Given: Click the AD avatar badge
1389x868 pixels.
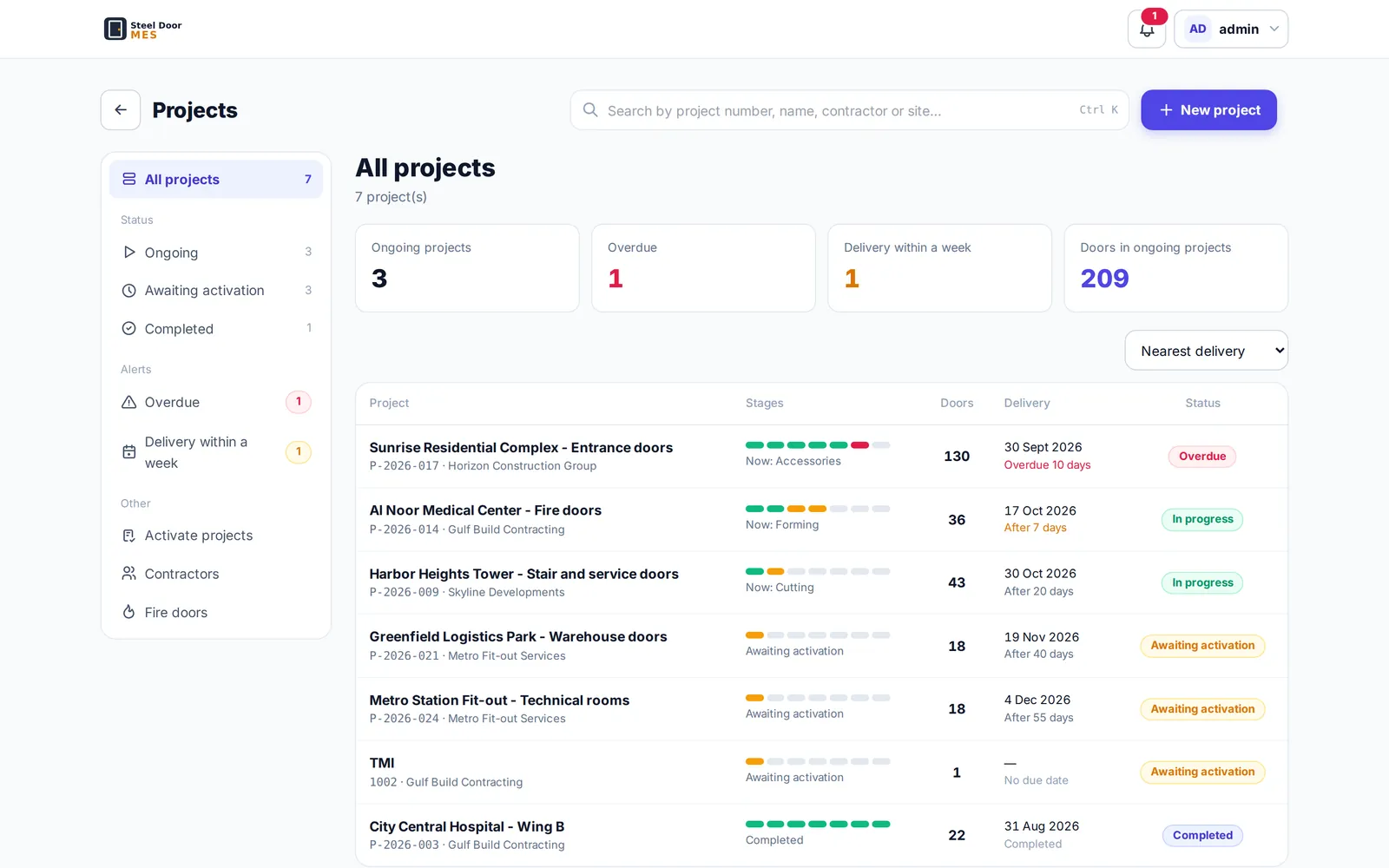Looking at the screenshot, I should point(1198,29).
